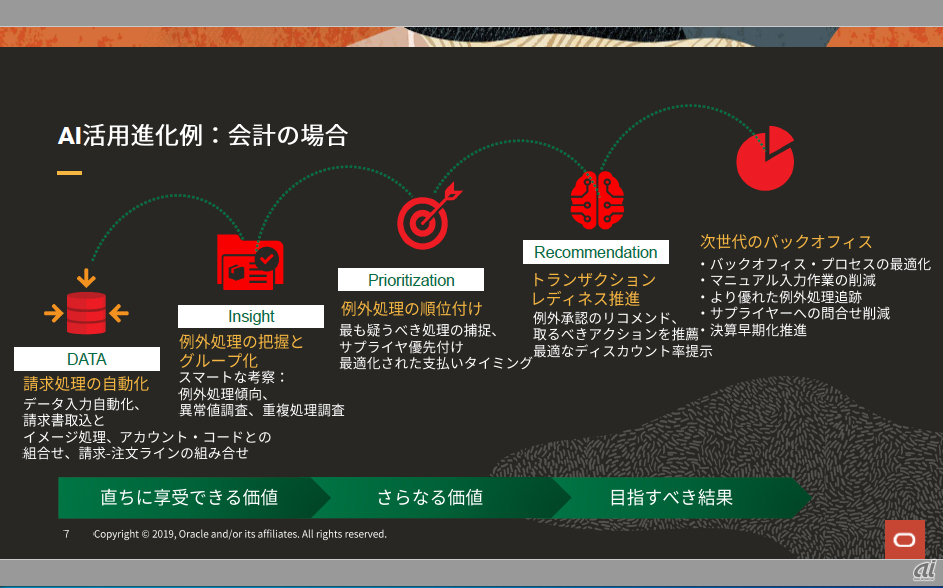Click the ai watermark logo
Screen dimensions: 943x588
tap(924, 569)
